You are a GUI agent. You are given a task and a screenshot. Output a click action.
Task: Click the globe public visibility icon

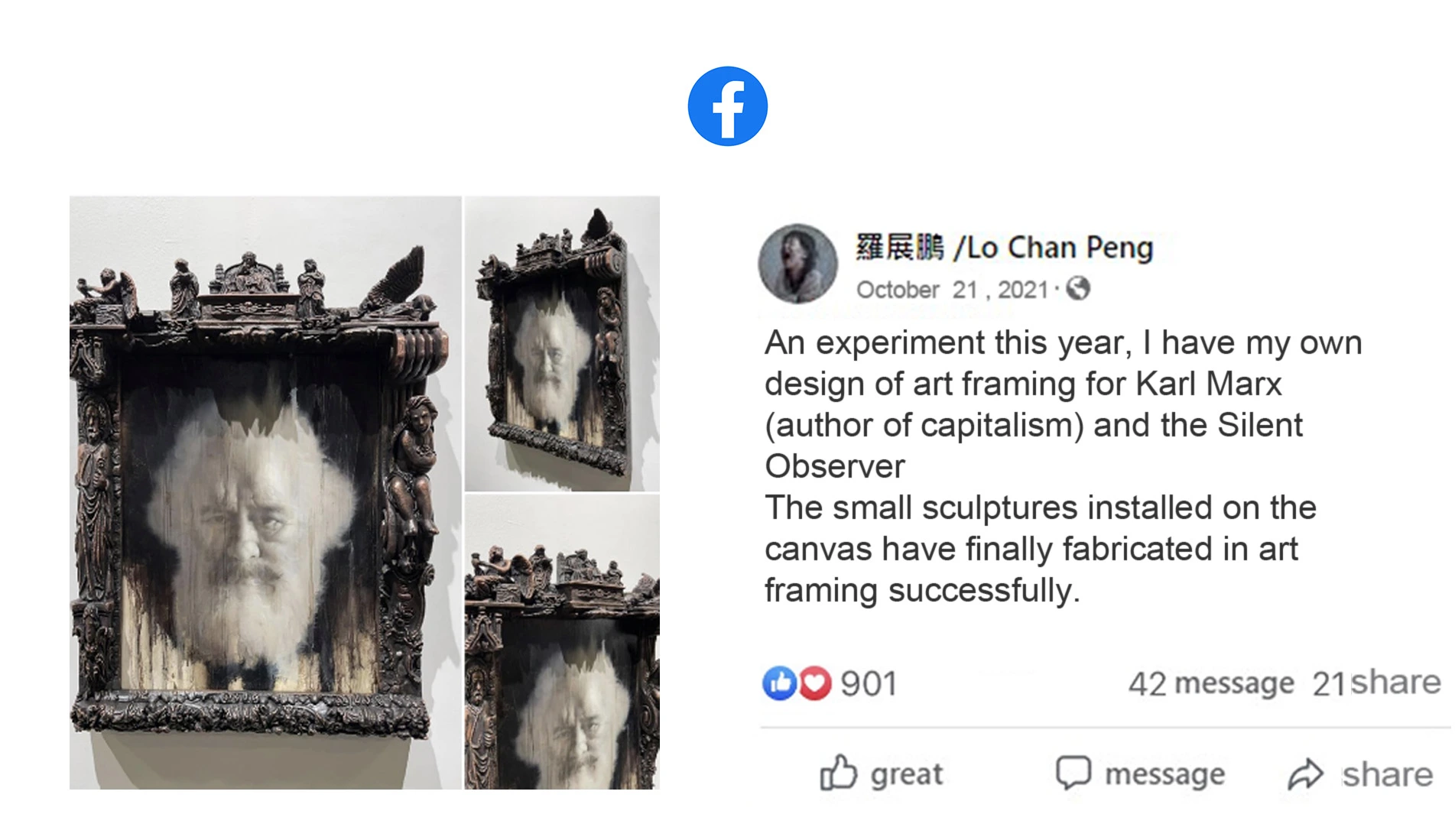(1078, 289)
